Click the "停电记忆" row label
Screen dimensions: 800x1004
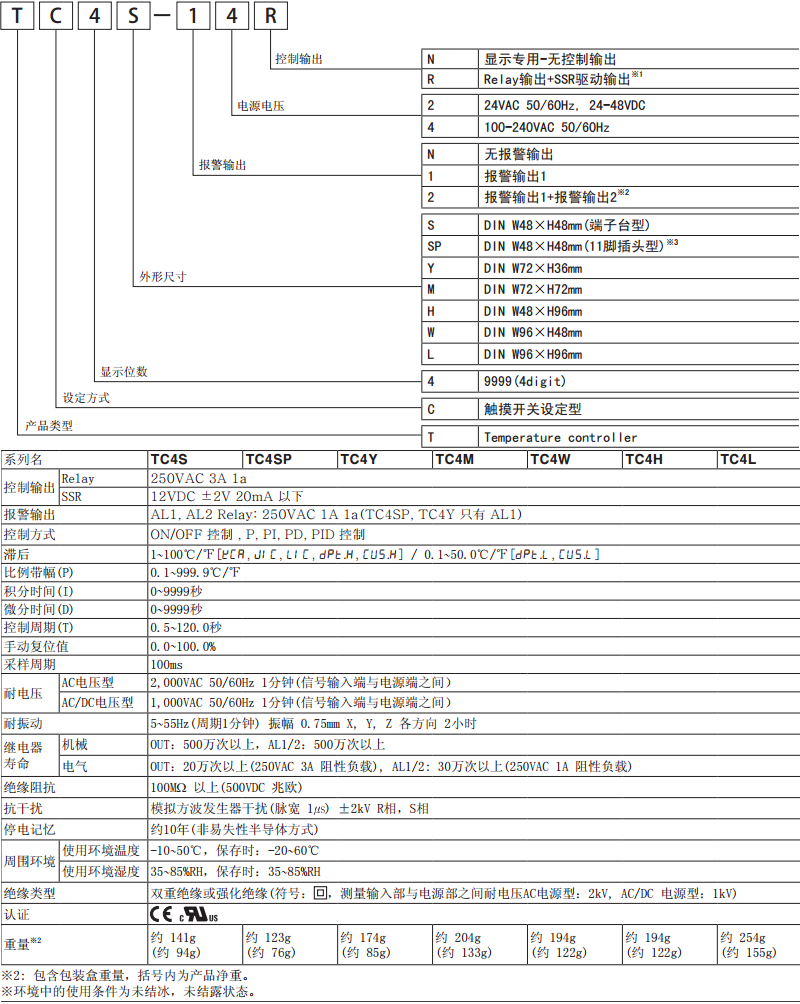29,829
